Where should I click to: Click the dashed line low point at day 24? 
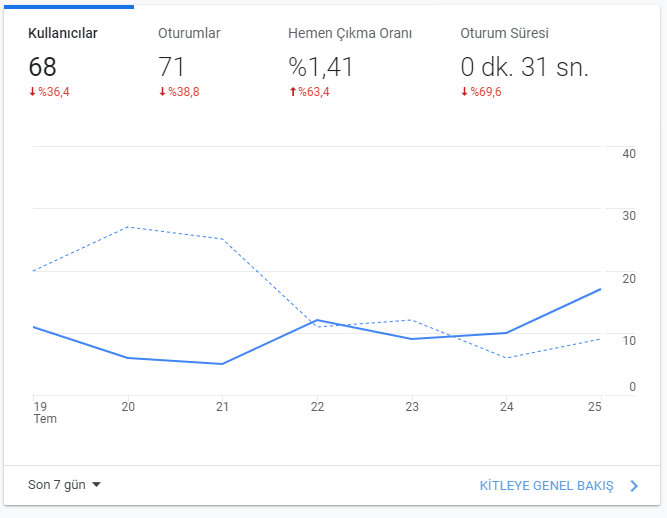click(x=507, y=358)
